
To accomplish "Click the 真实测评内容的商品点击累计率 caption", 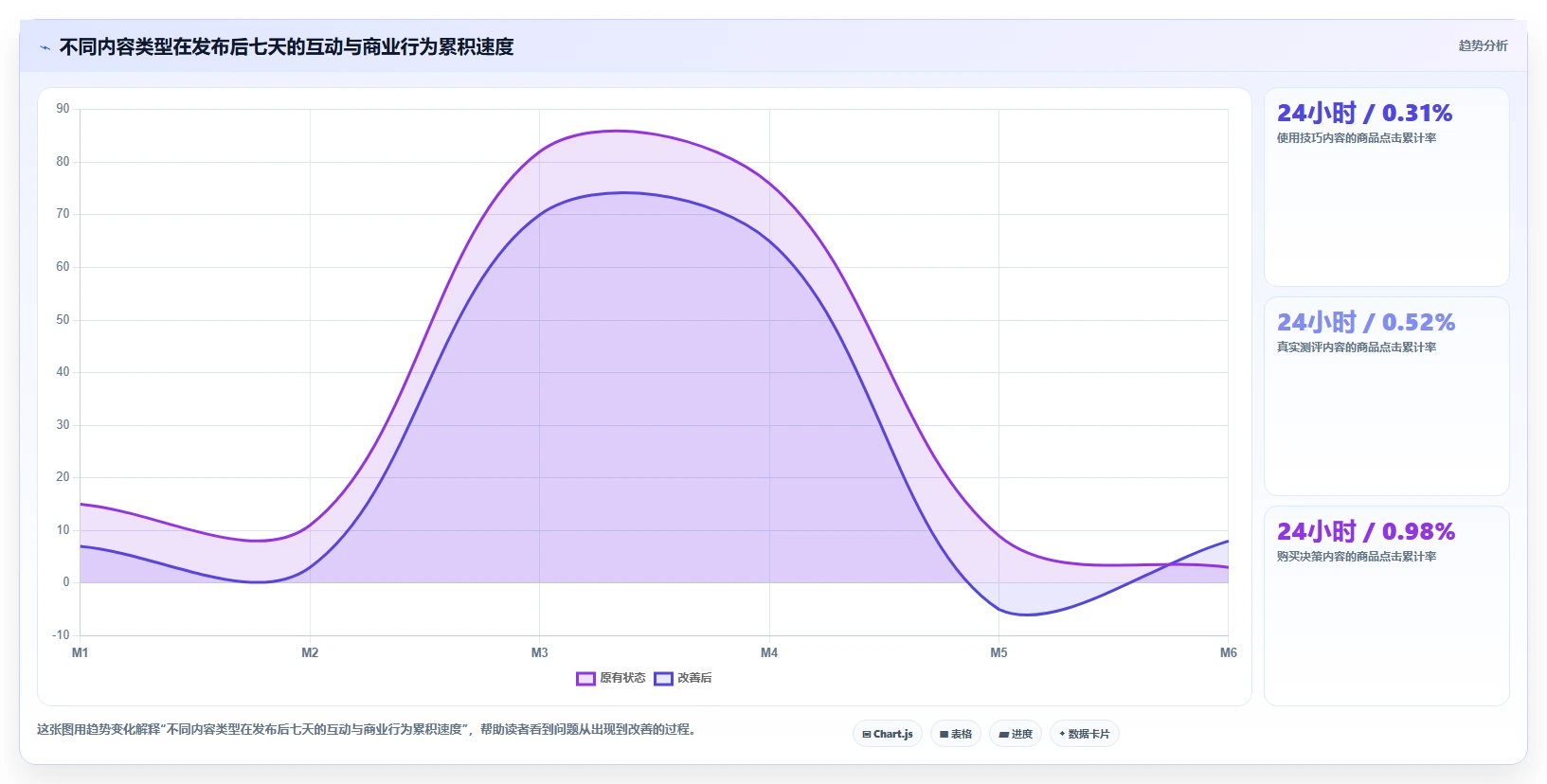I will pos(1357,347).
